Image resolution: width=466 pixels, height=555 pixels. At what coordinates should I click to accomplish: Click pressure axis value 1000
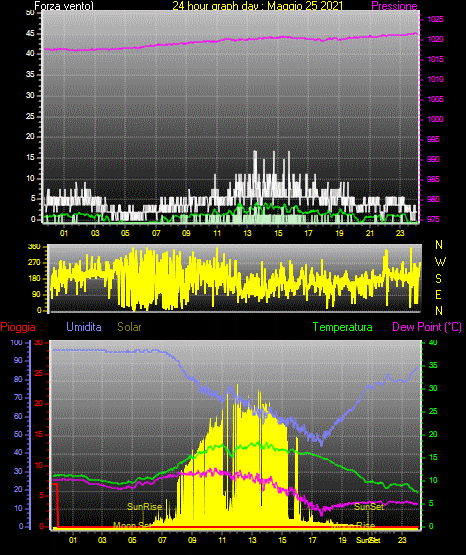coord(435,119)
